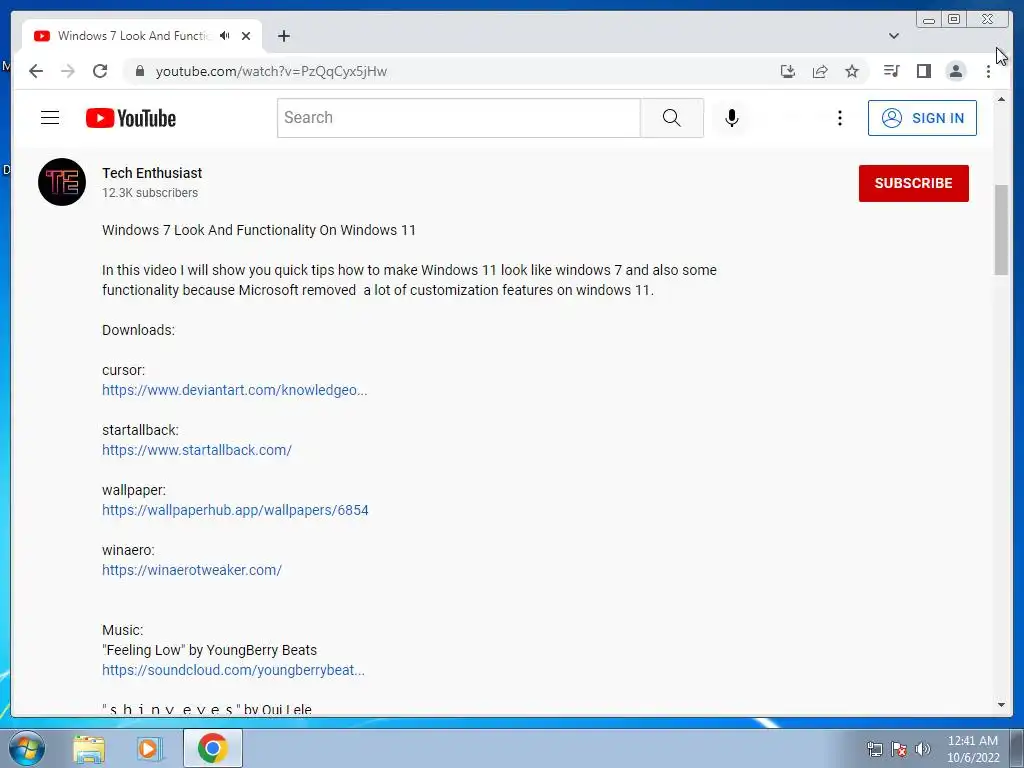Expand the tab search chevron

[x=894, y=36]
